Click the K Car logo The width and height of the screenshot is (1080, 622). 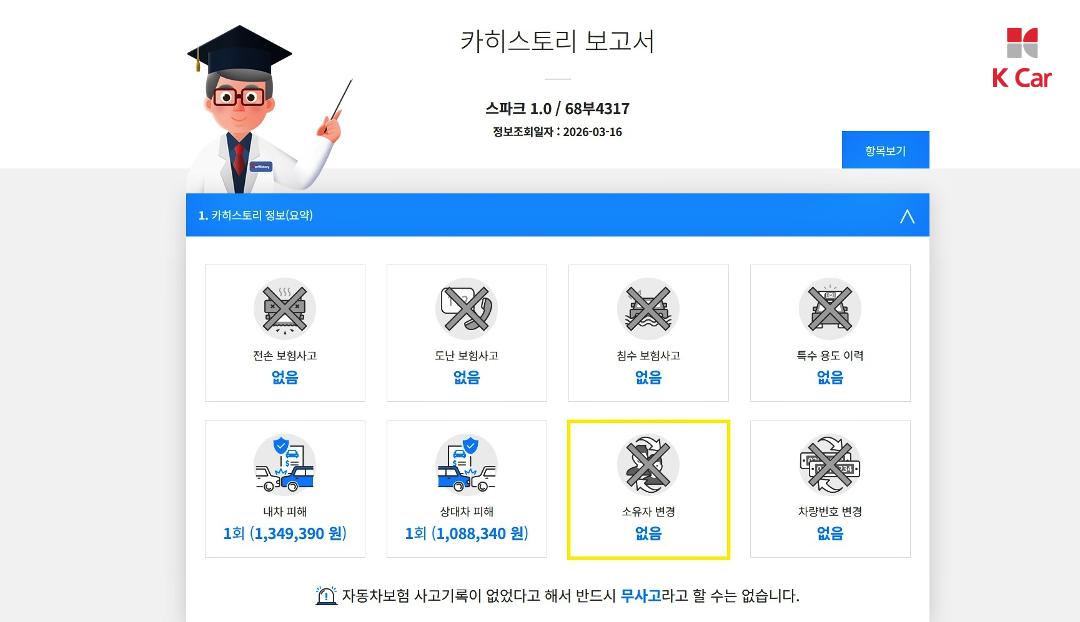(1021, 59)
